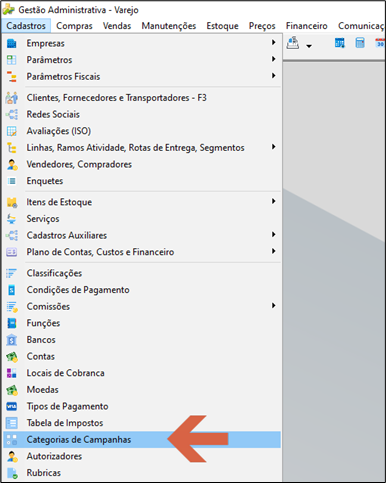Viewport: 386px width, 483px height.
Task: Click the Funções notebook icon
Action: [x=12, y=323]
